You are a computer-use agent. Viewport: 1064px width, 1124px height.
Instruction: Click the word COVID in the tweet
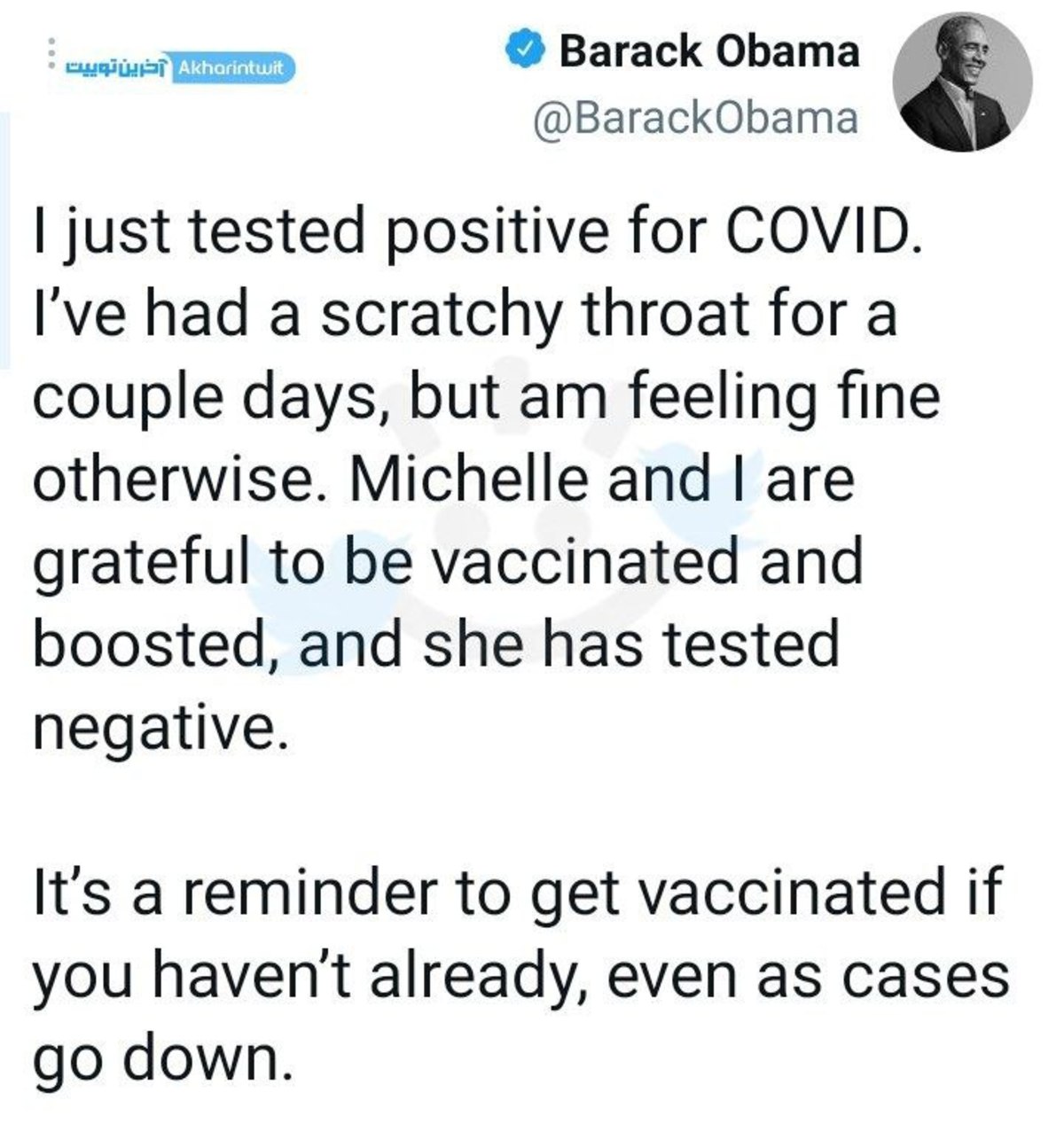pos(820,230)
